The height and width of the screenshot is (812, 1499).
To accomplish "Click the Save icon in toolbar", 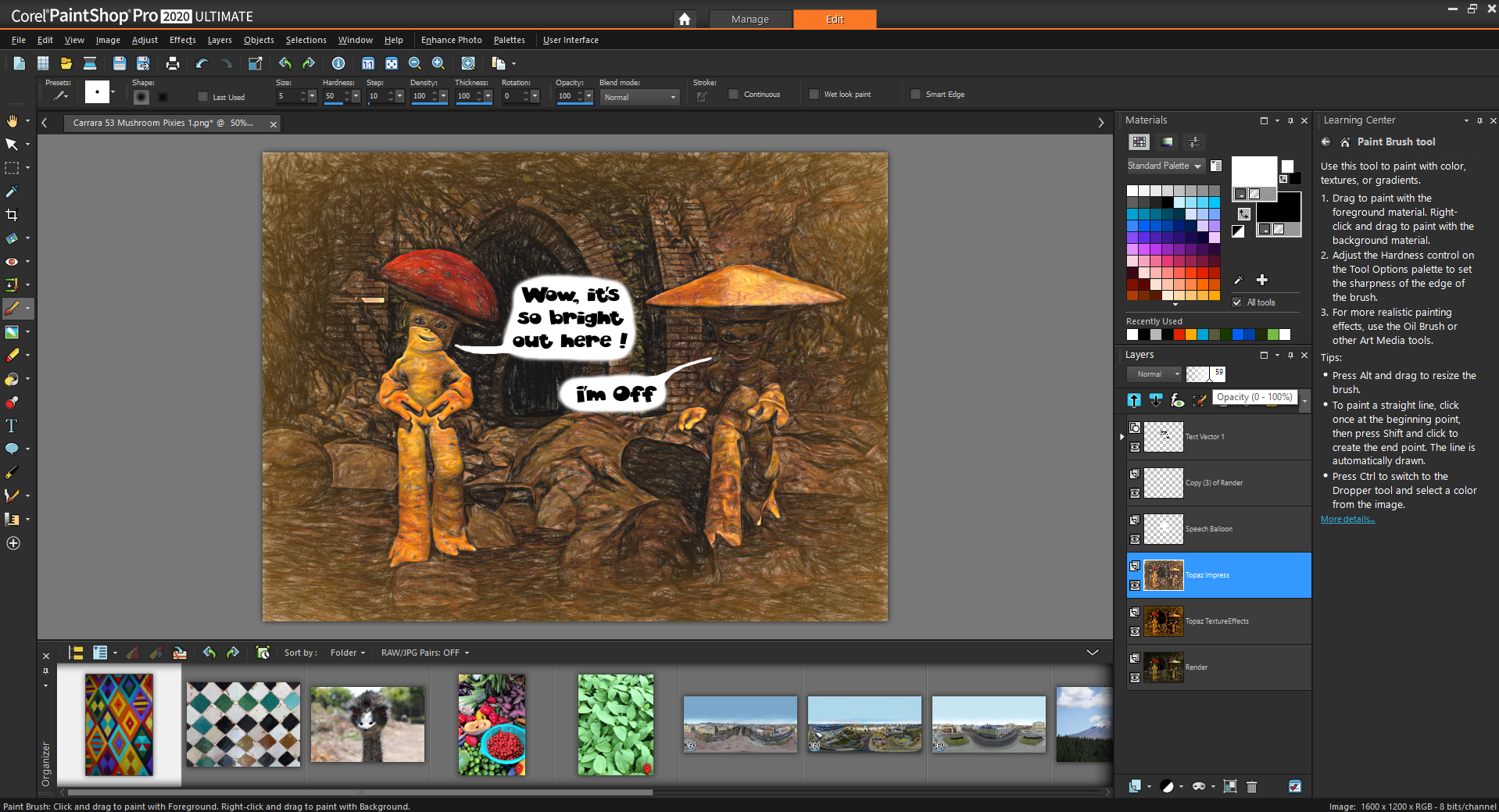I will (119, 63).
